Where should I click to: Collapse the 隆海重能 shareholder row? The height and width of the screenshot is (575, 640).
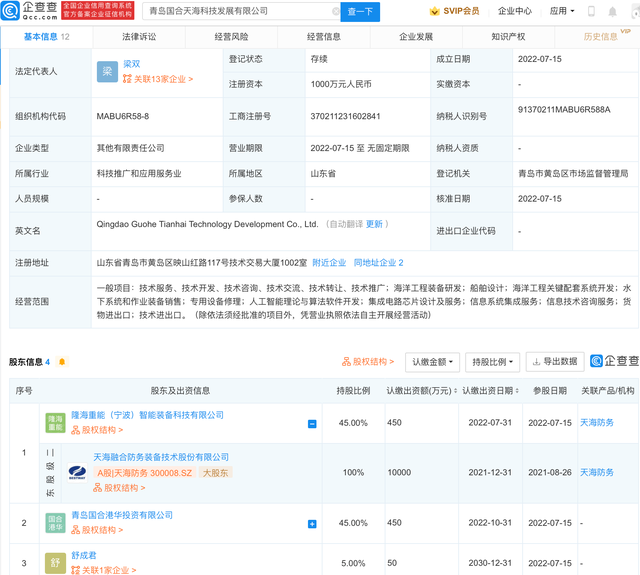point(312,424)
